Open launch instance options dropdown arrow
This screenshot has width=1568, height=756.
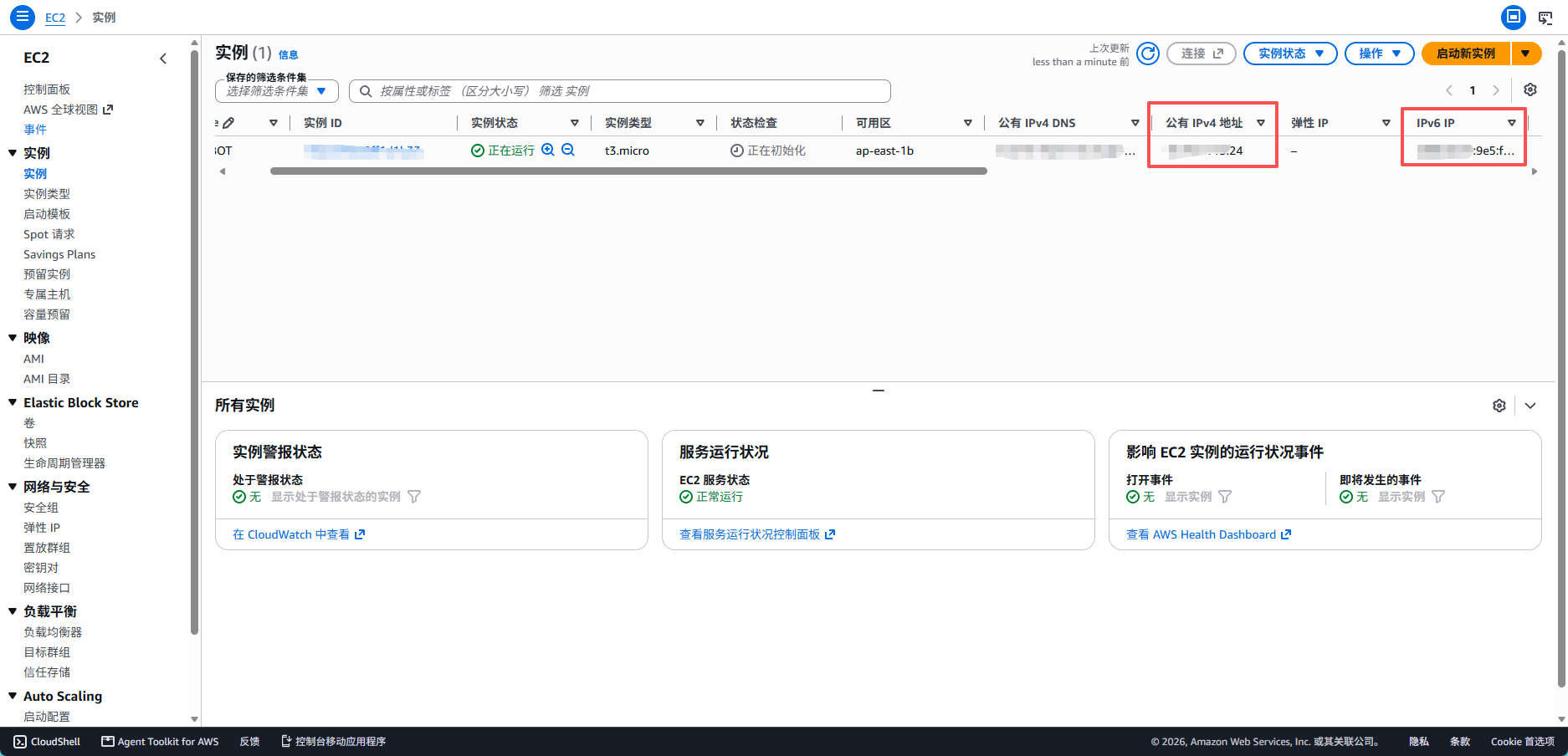coord(1526,54)
